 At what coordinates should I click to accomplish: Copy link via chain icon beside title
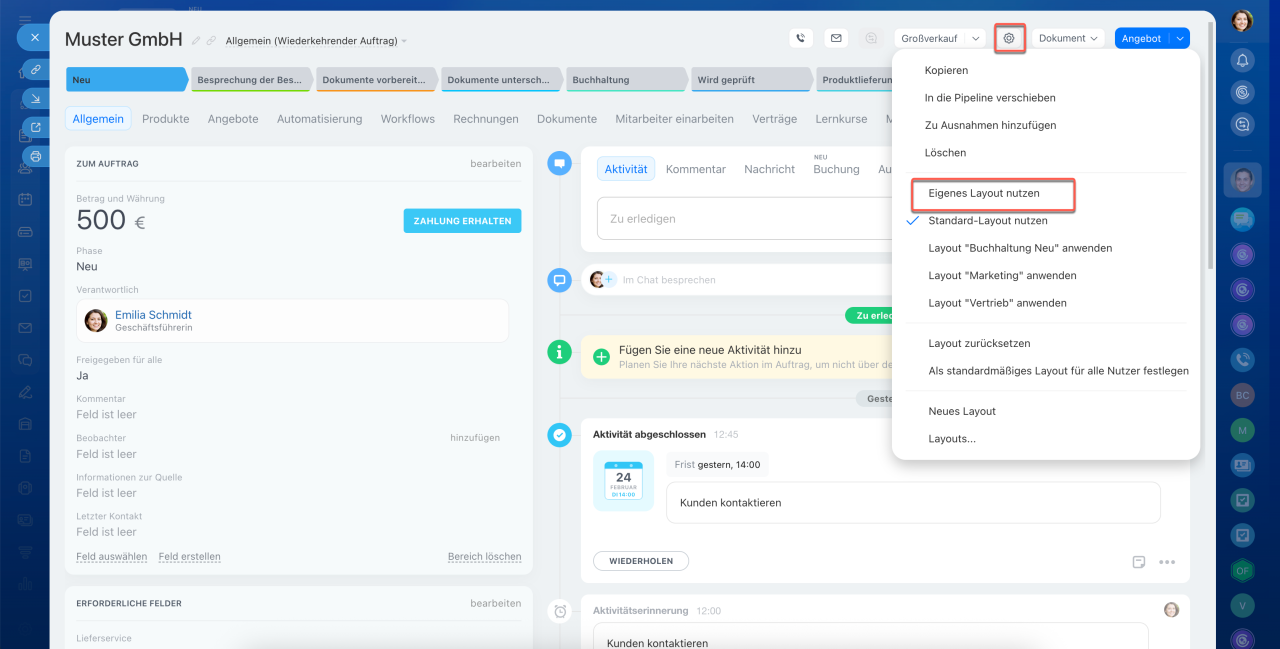coord(211,41)
